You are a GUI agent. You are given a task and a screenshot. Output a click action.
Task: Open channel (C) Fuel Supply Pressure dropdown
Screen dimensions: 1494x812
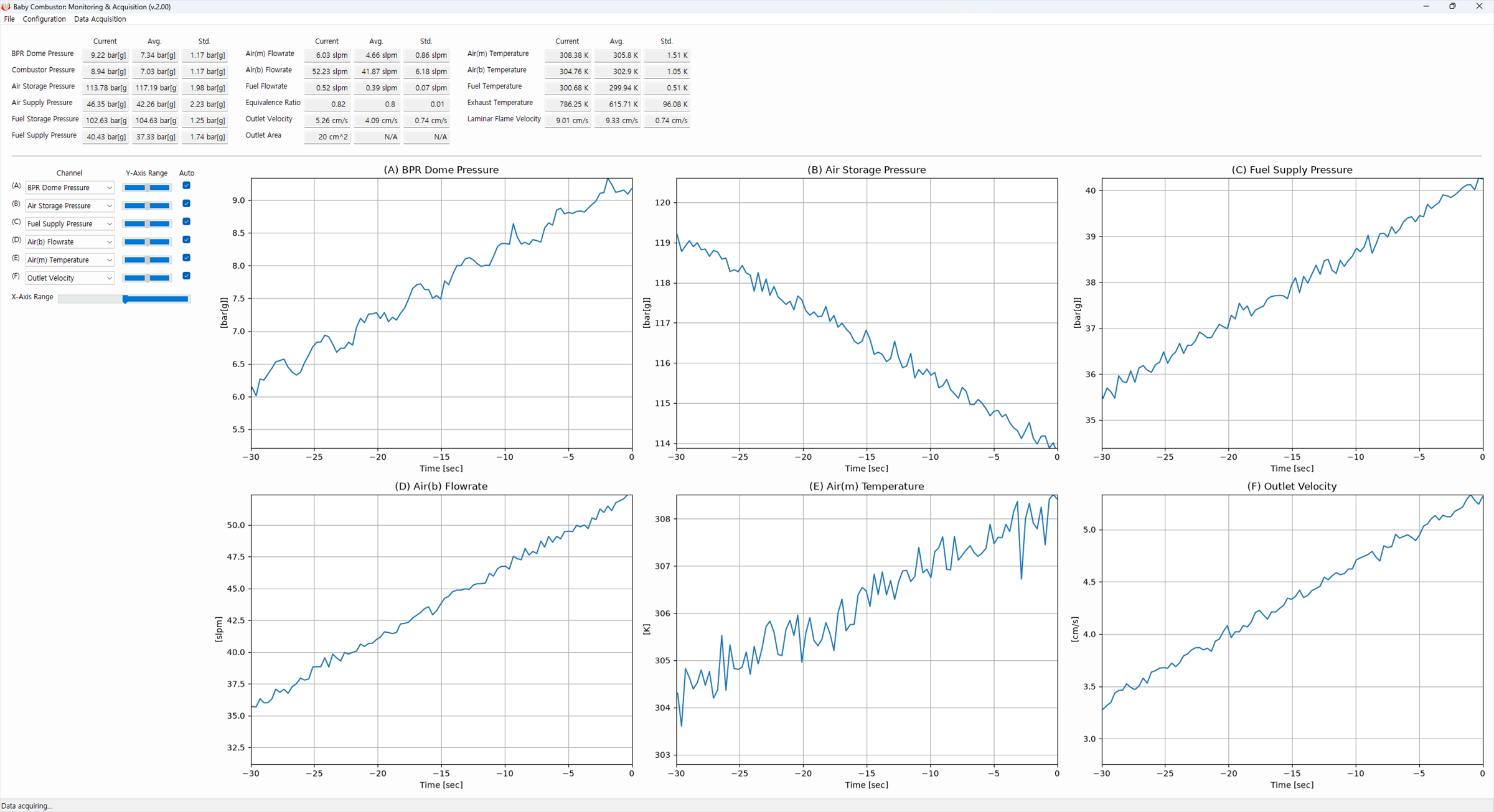click(70, 223)
